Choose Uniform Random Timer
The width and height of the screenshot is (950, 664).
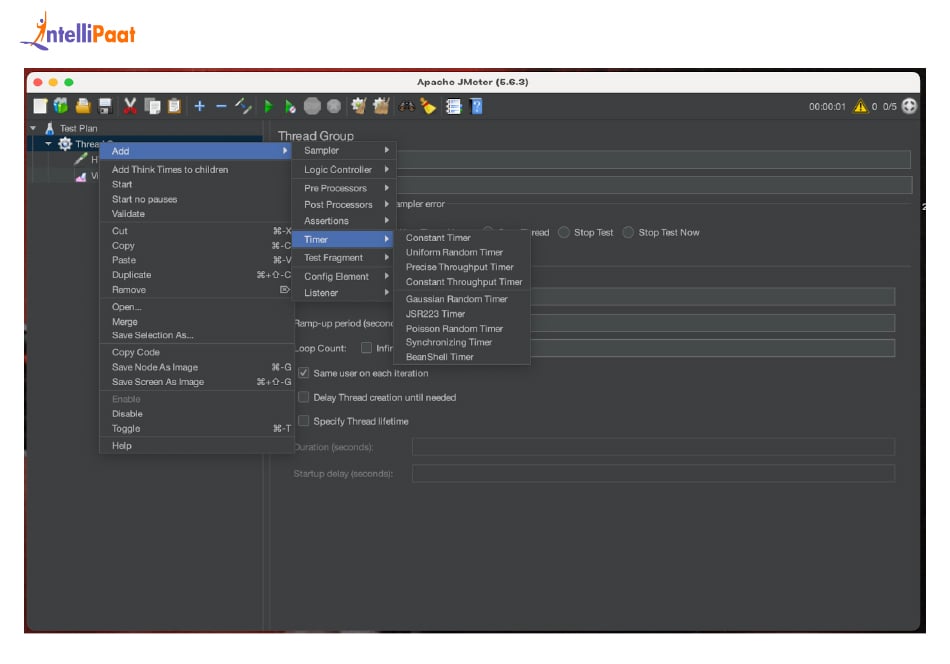point(454,253)
